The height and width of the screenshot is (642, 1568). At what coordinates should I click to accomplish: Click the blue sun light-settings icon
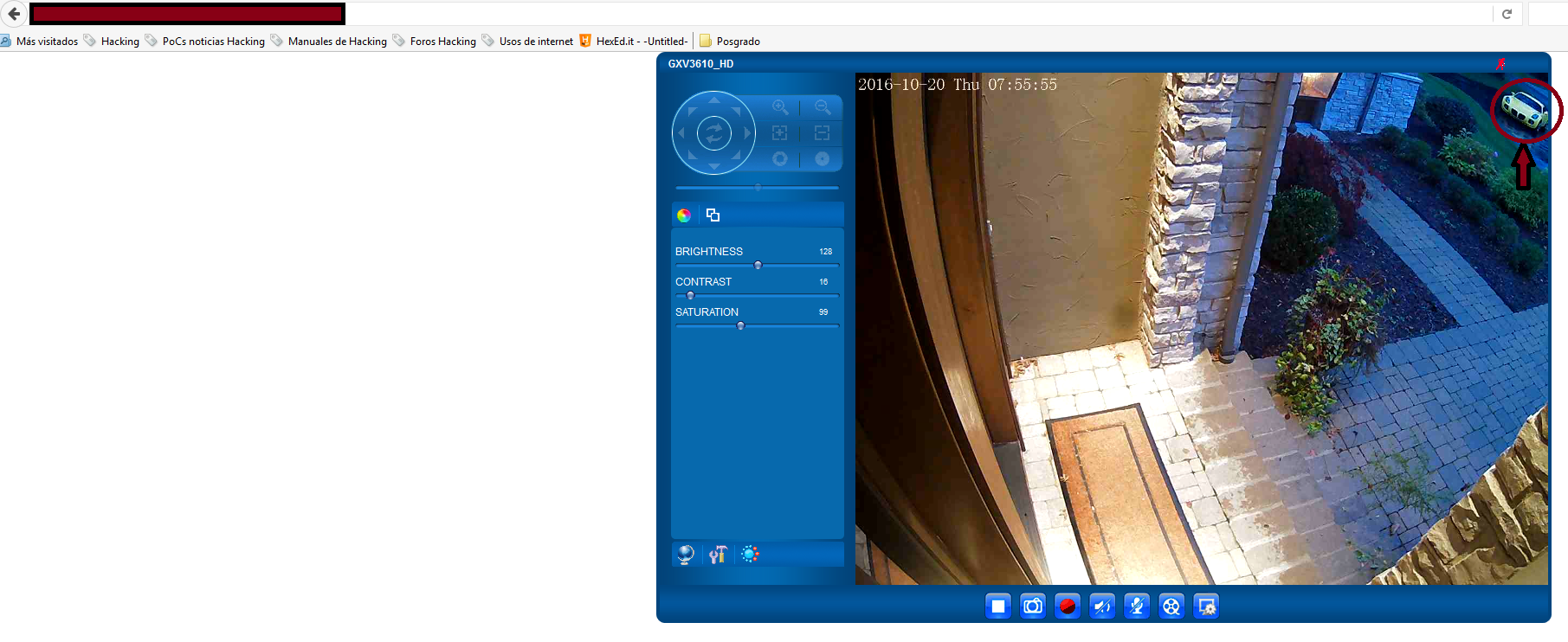tap(750, 554)
